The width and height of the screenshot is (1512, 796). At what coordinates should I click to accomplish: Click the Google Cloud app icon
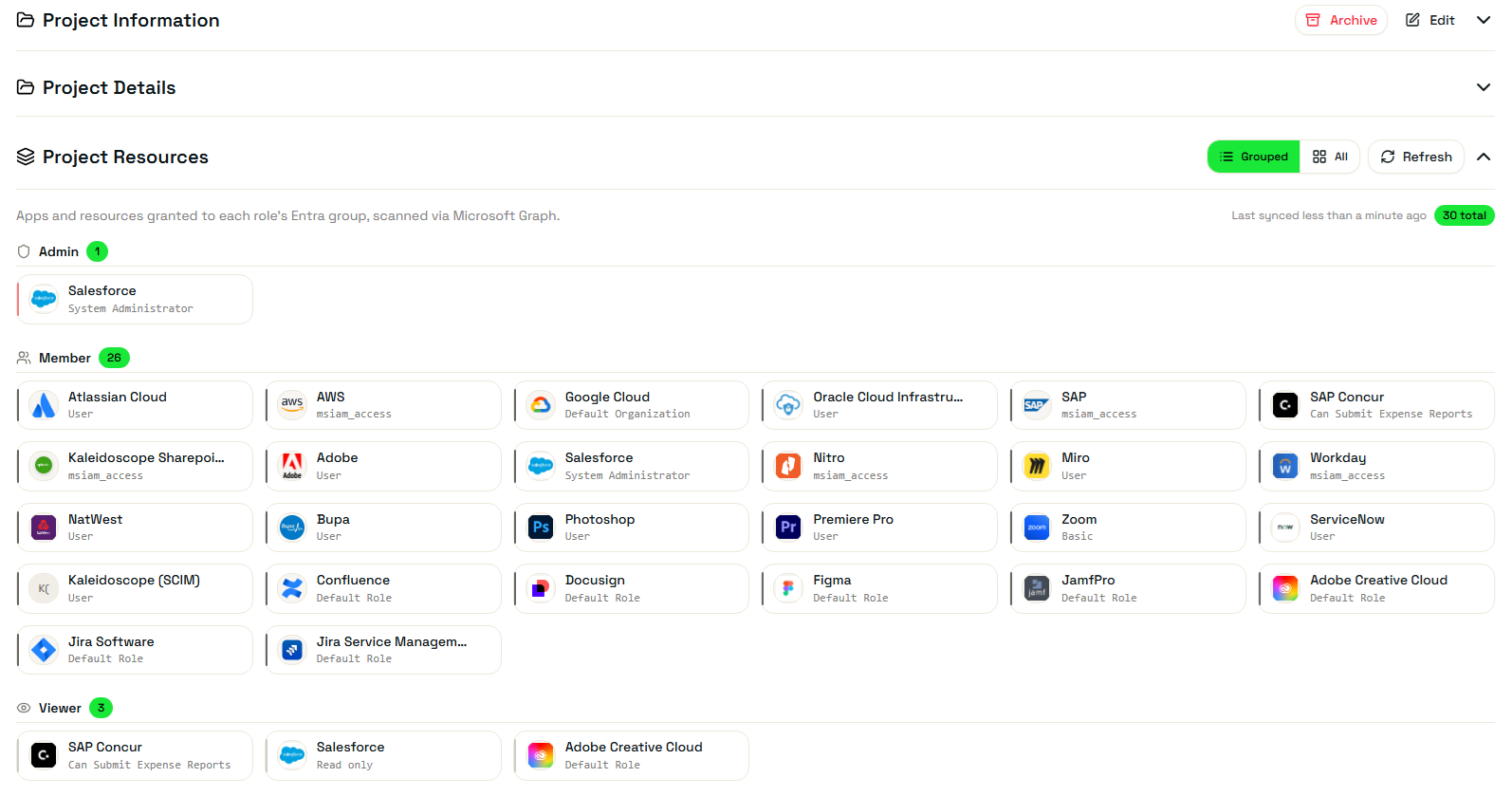coord(541,405)
